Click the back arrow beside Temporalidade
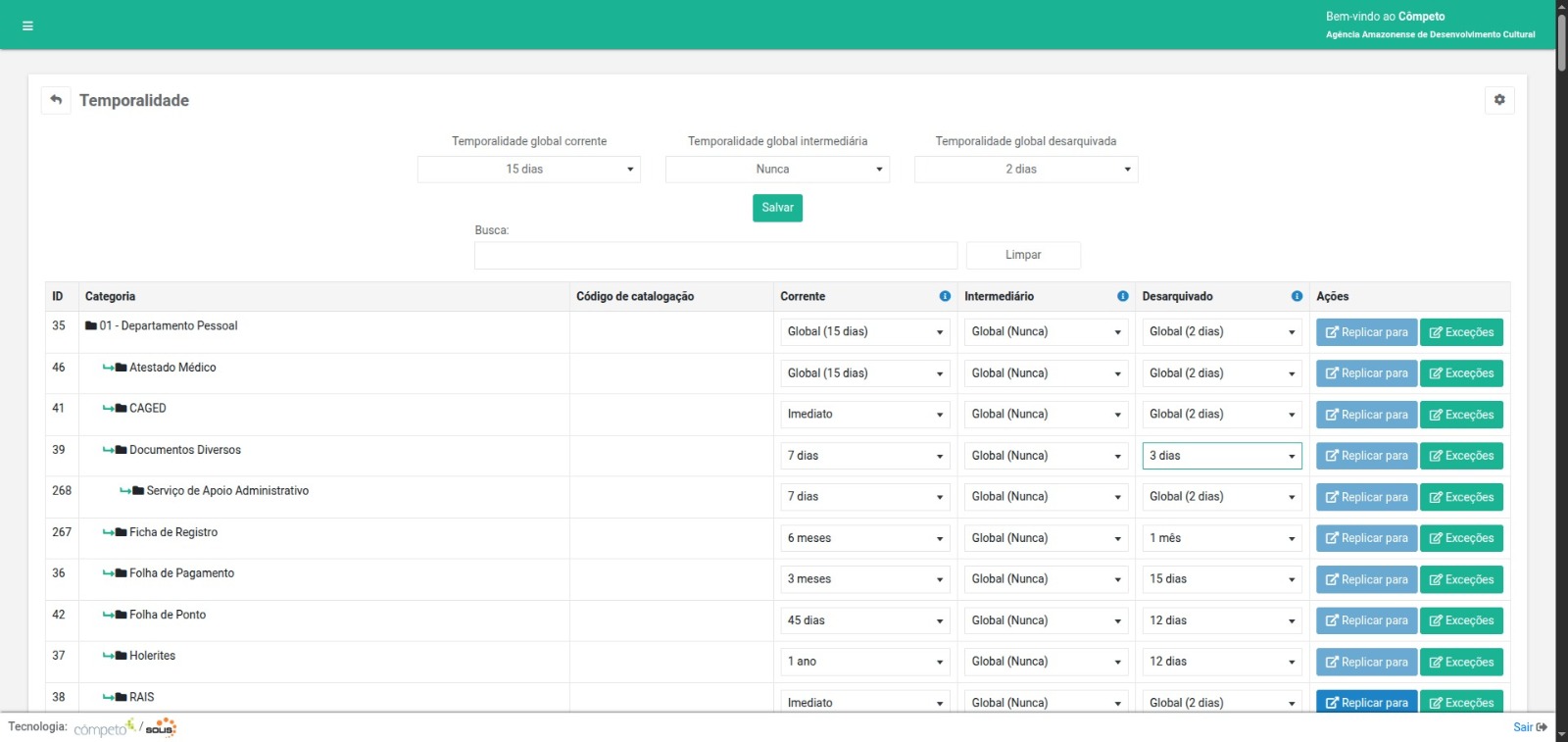Image resolution: width=1568 pixels, height=742 pixels. coord(56,100)
